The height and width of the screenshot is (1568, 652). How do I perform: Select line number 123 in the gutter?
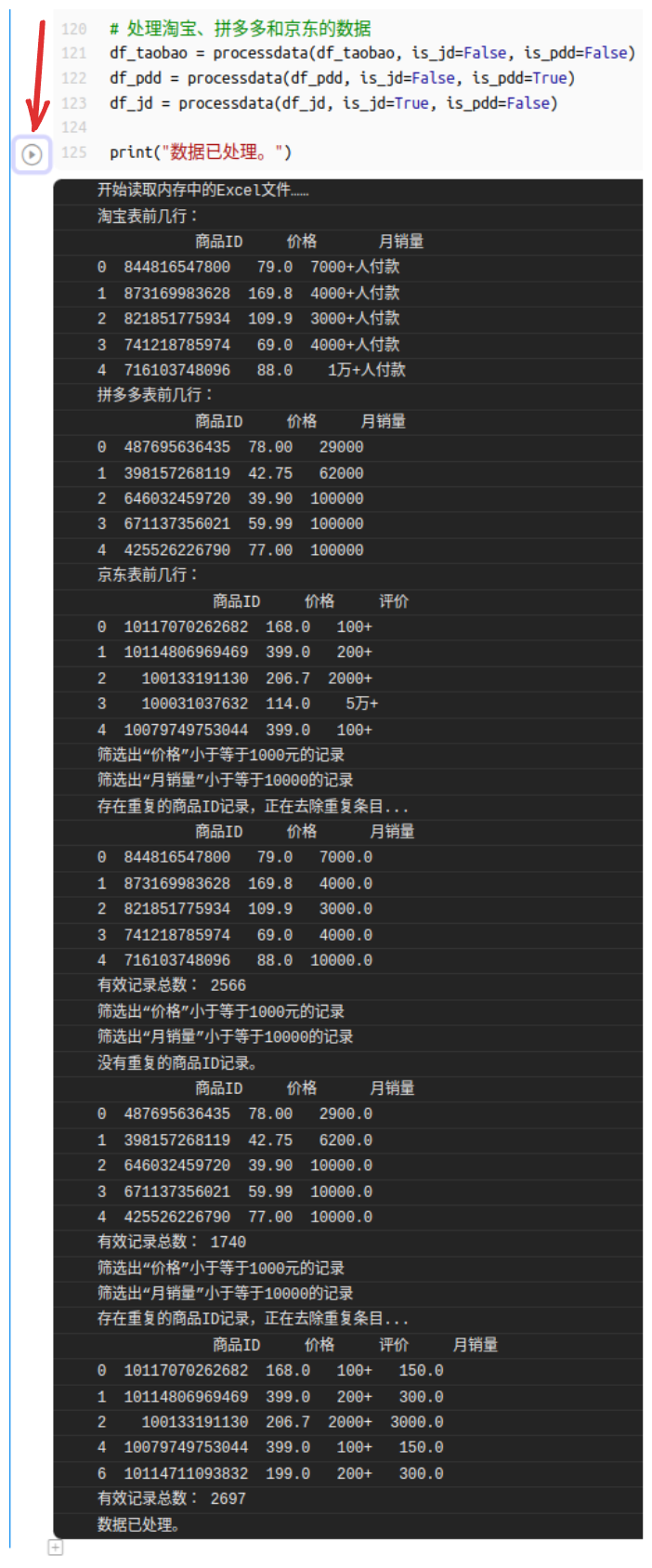[x=73, y=103]
